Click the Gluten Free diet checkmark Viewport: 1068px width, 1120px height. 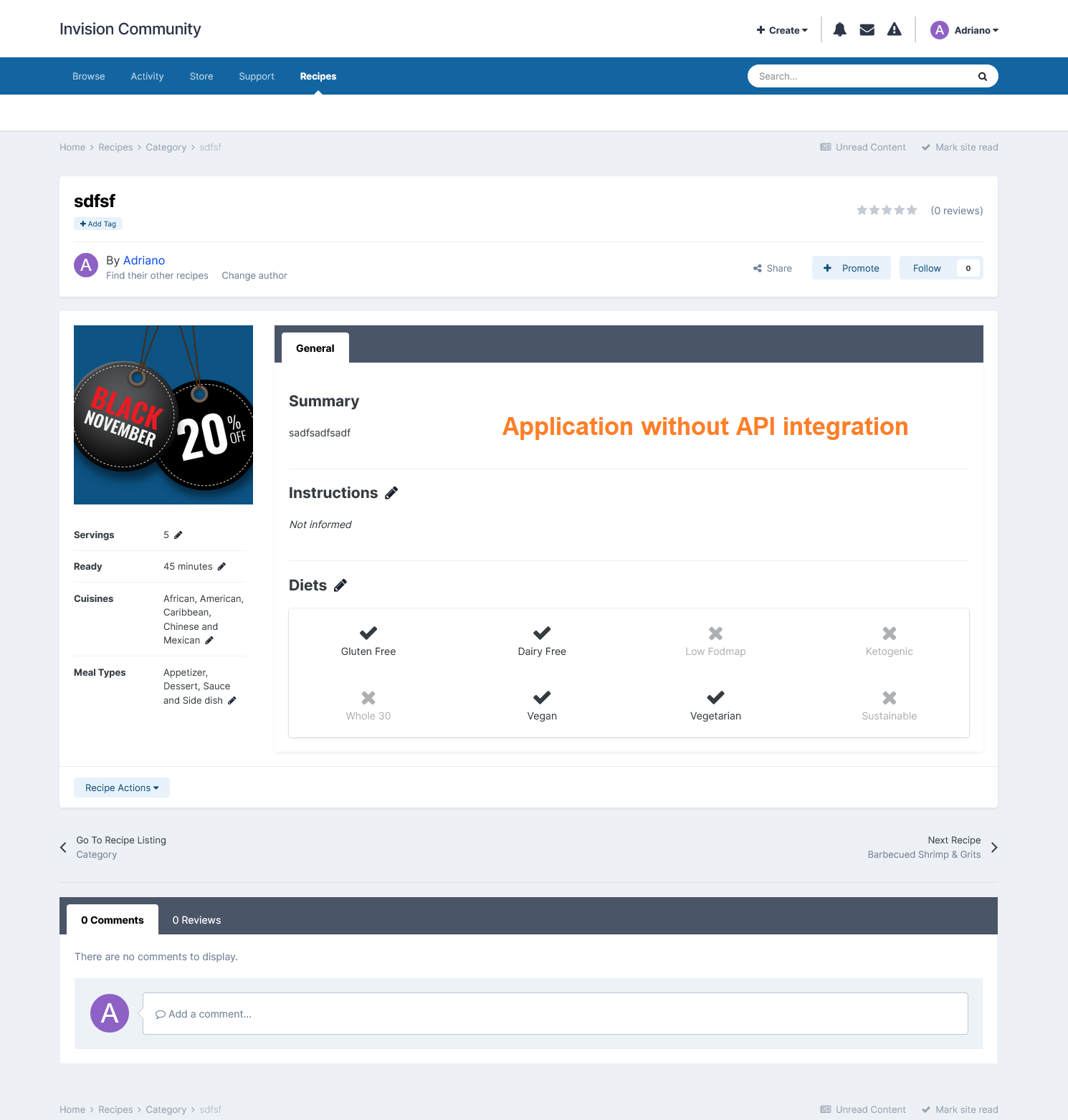[x=368, y=633]
